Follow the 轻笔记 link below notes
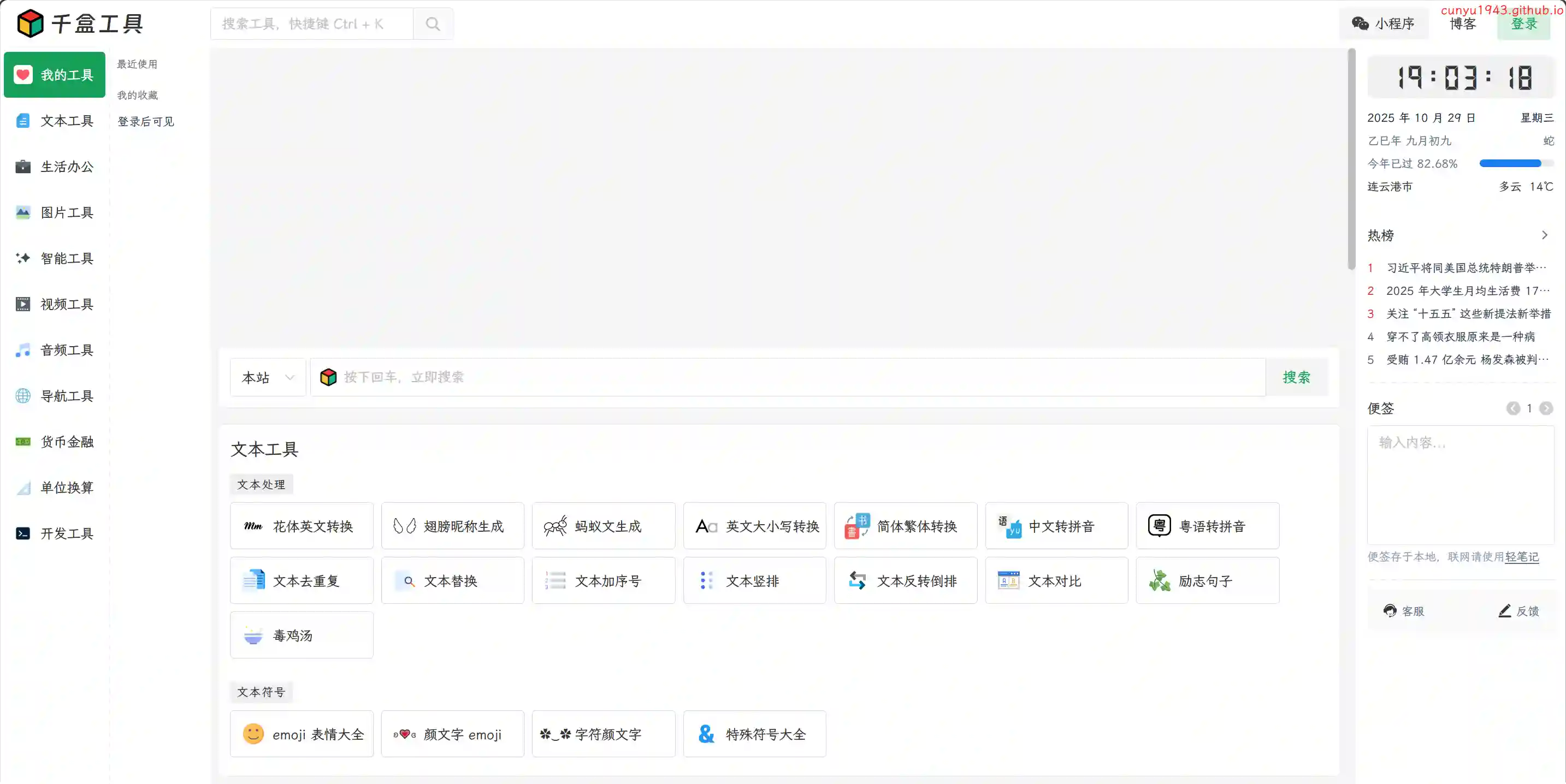Viewport: 1566px width, 784px height. 1522,557
